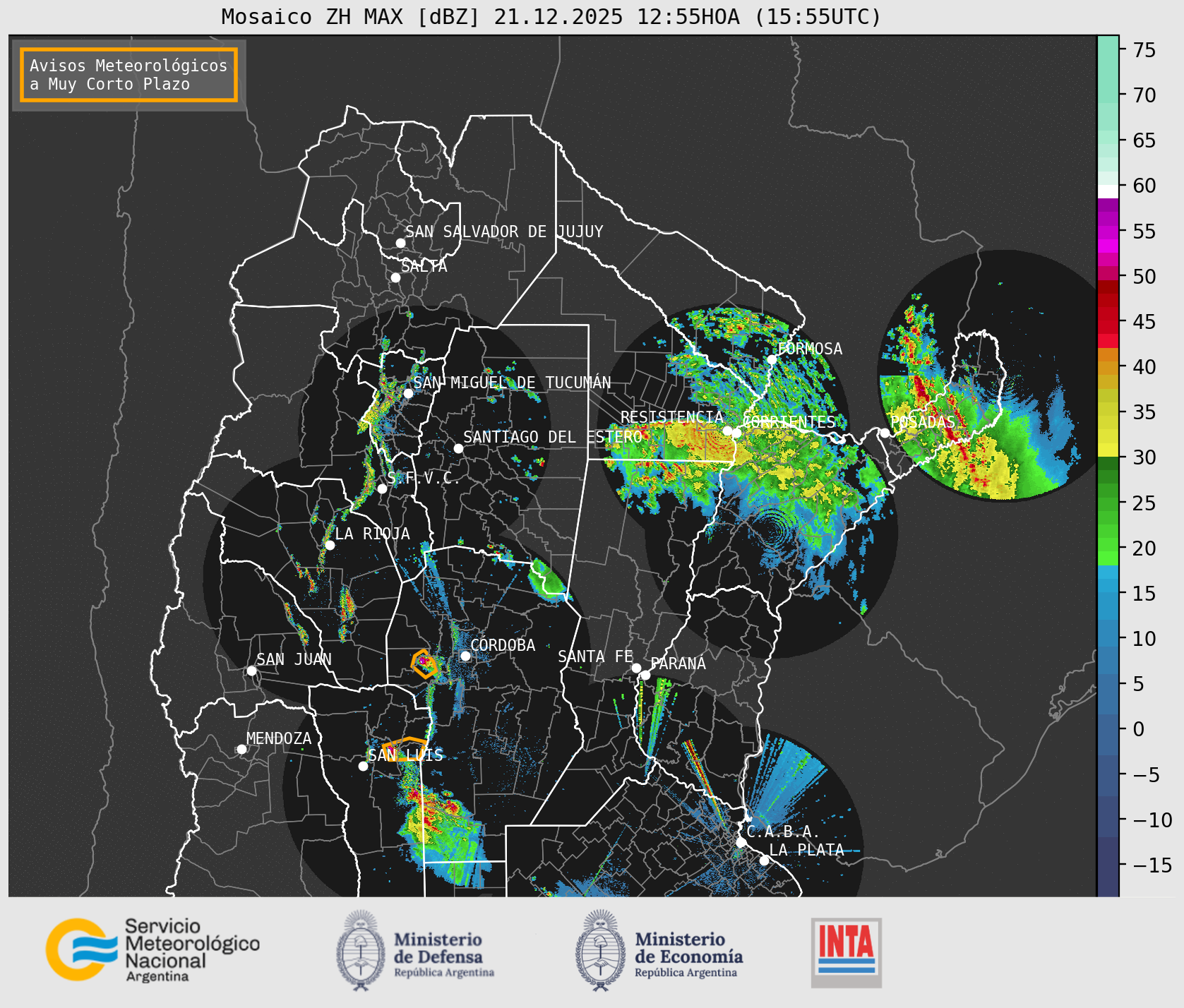
Task: Click the LA PLATA city marker dot
Action: point(764,860)
